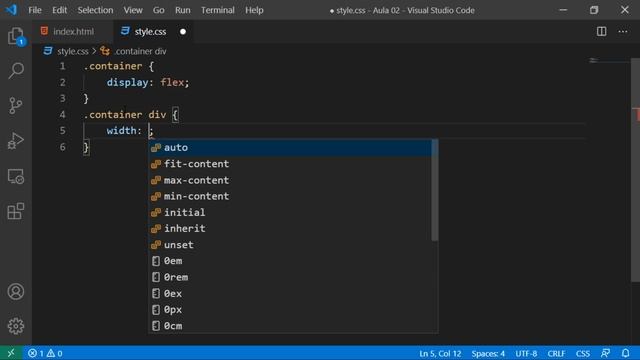Click the unsaved dot on style.css tab
This screenshot has height=360, width=640.
point(183,31)
